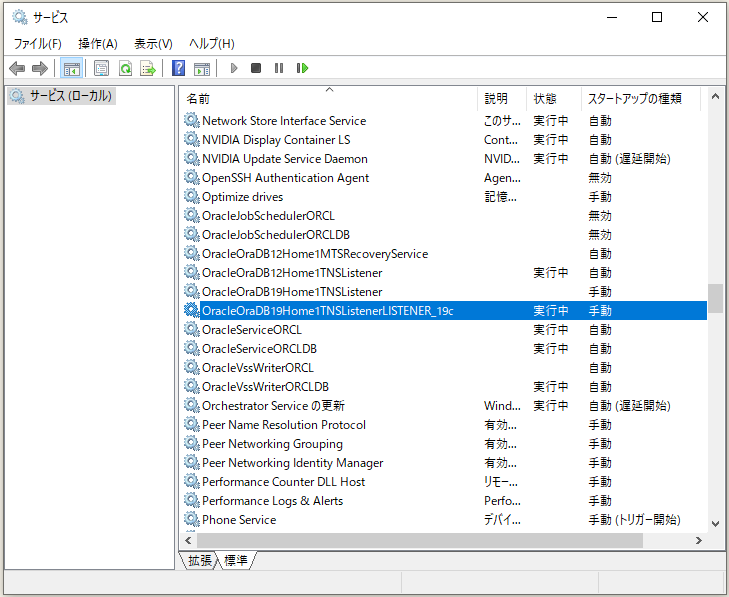Click the Export List toolbar icon
This screenshot has width=729, height=597.
click(148, 69)
